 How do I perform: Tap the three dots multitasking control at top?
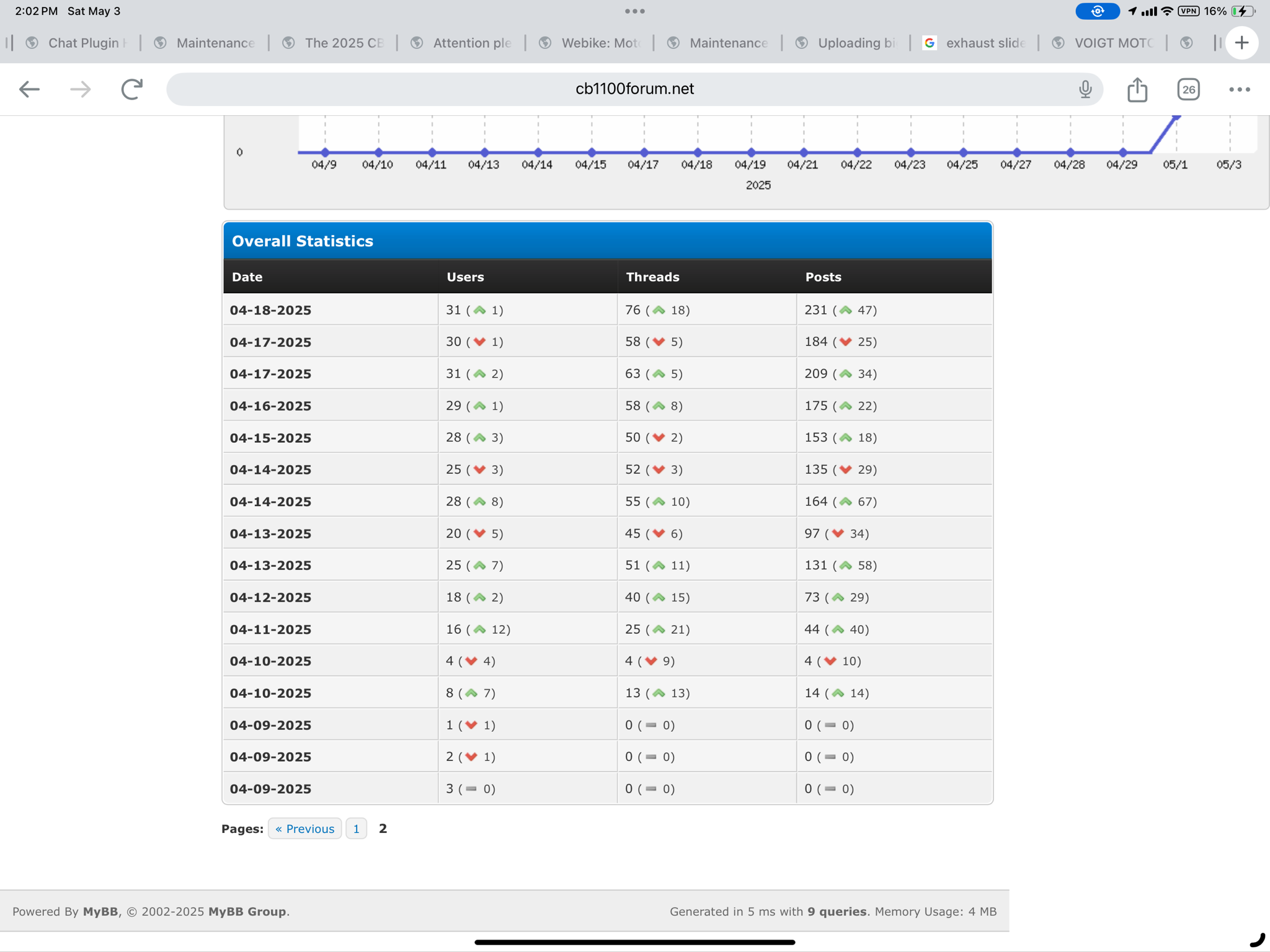click(x=634, y=11)
